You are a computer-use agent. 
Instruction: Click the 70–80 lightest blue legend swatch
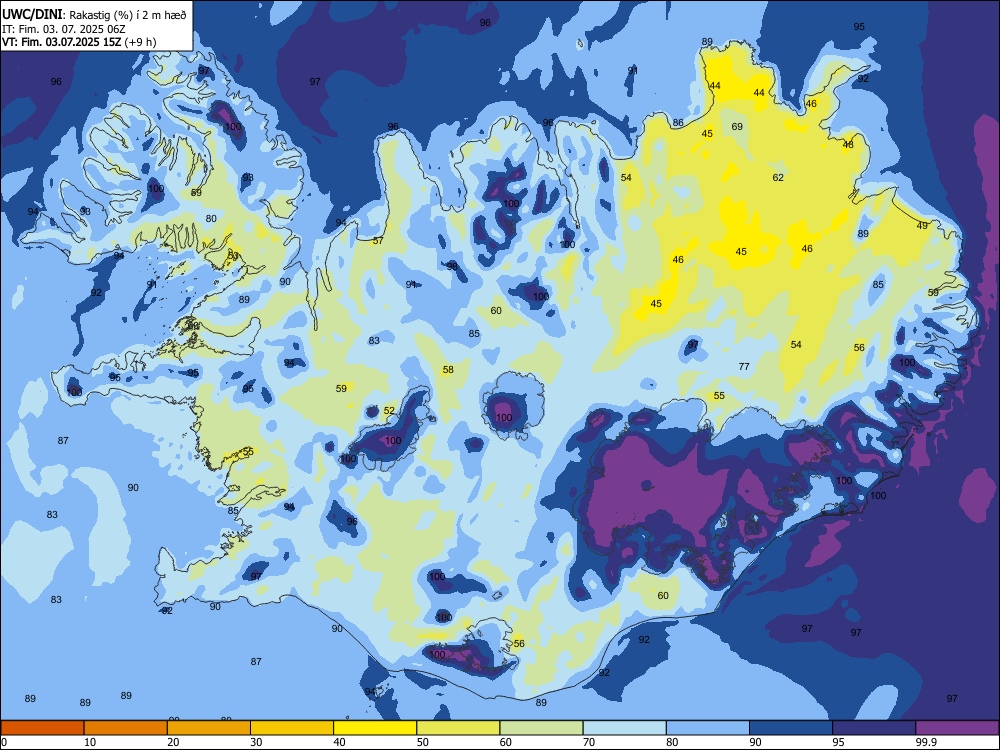coord(625,728)
